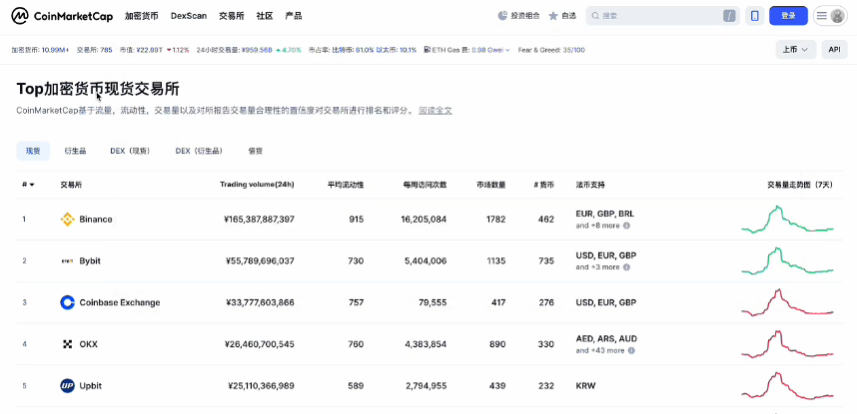Viewport: 857px width, 414px height.
Task: Select the 现货 tab
Action: (33, 151)
